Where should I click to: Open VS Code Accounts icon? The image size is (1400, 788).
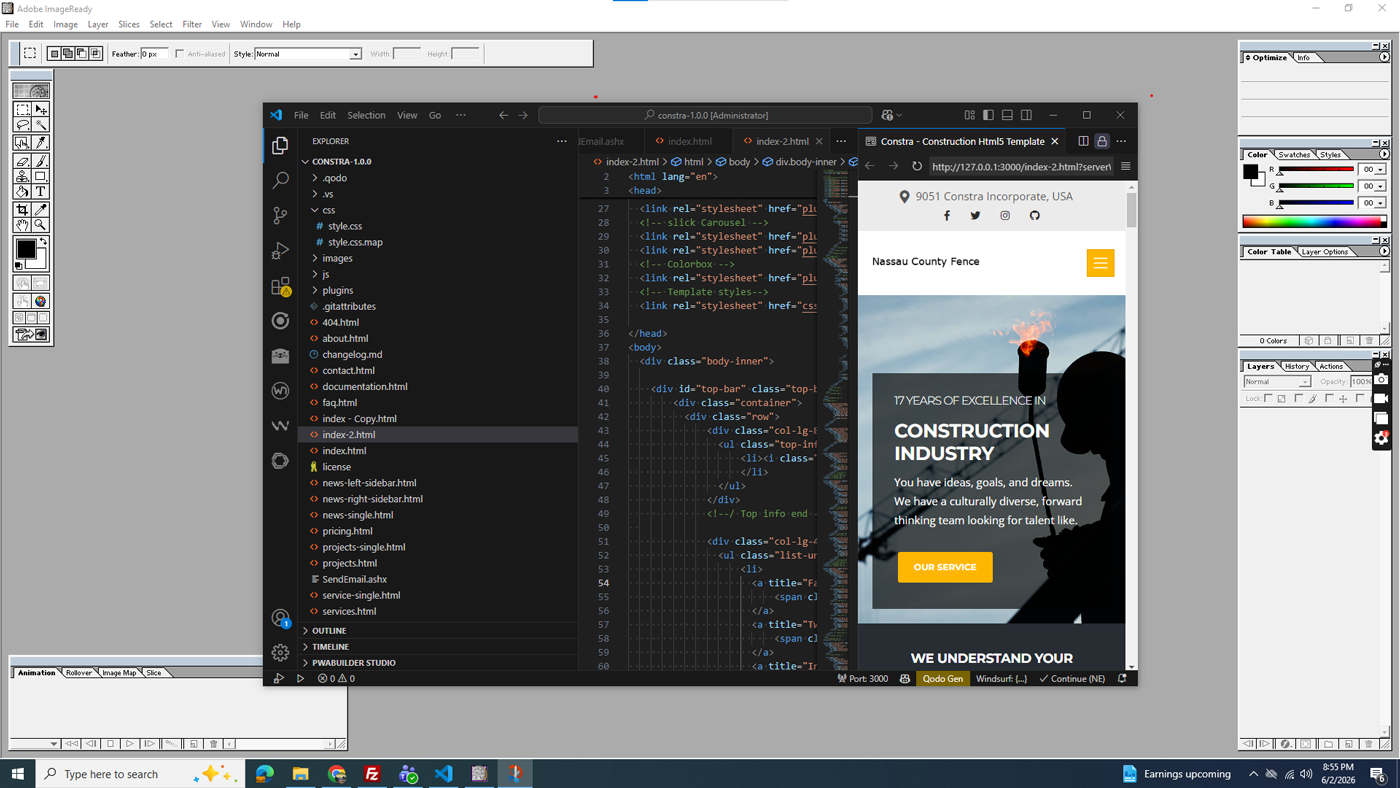[280, 618]
